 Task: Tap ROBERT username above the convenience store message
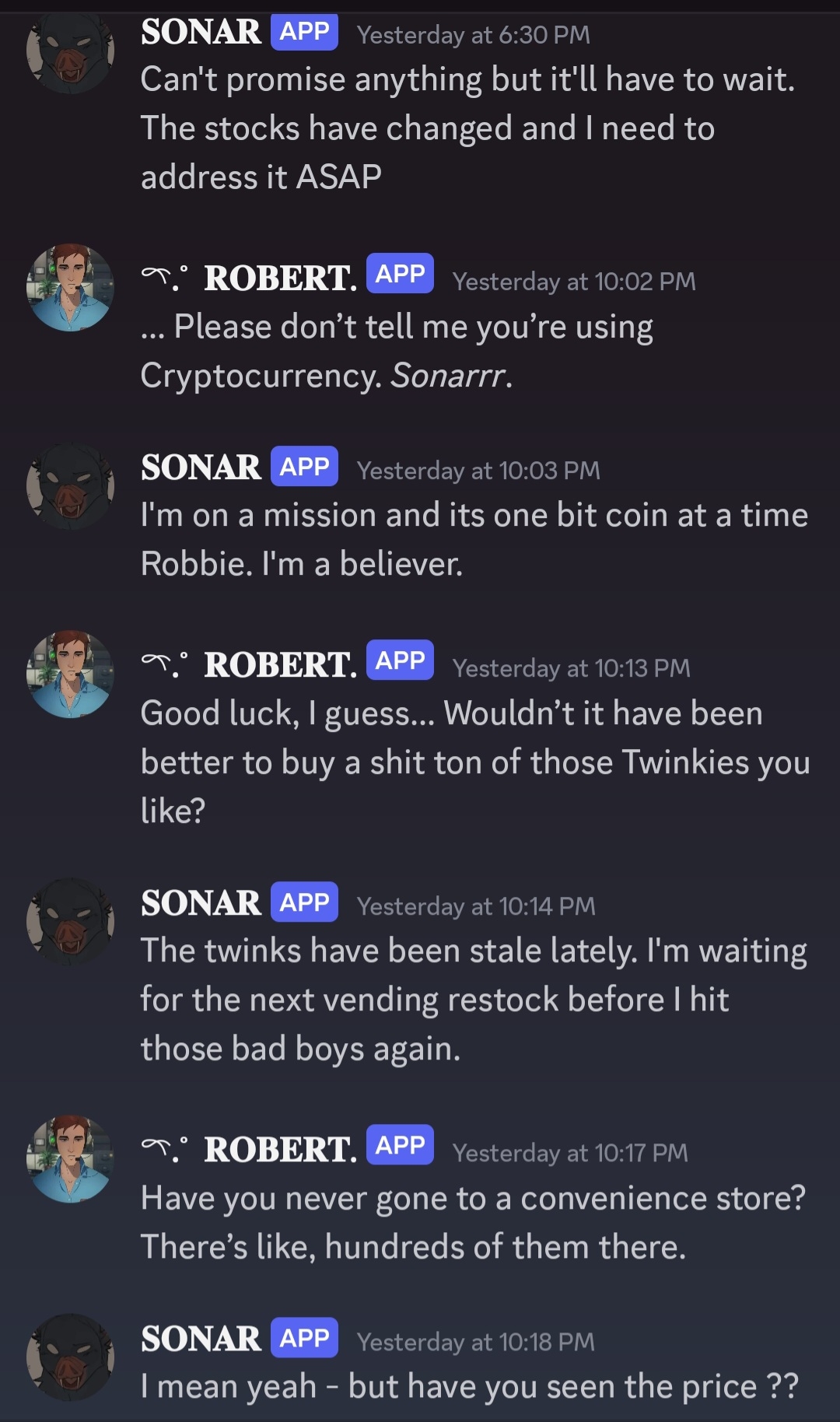pyautogui.click(x=280, y=1150)
